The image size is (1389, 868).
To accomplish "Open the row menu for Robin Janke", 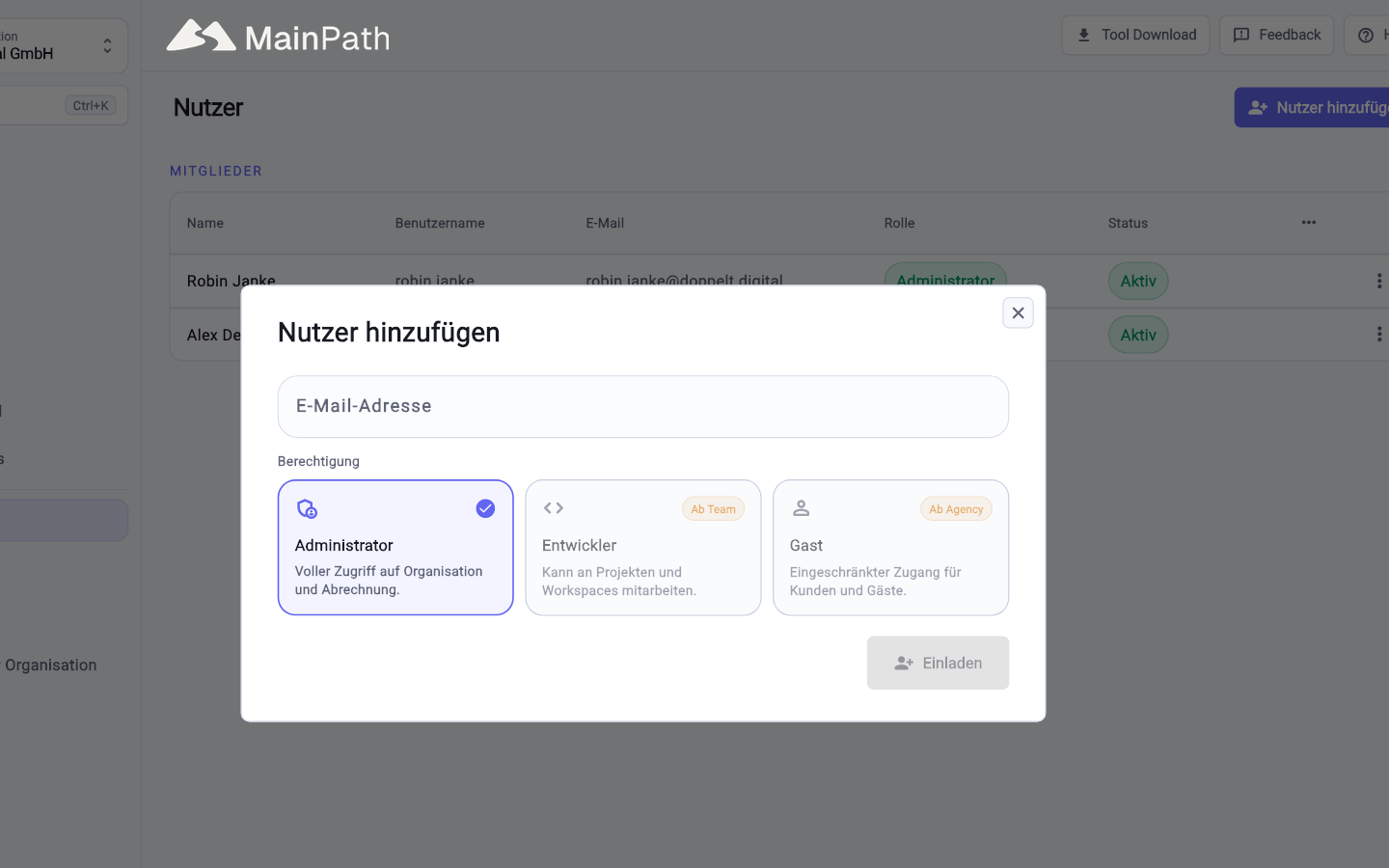I will [1378, 281].
